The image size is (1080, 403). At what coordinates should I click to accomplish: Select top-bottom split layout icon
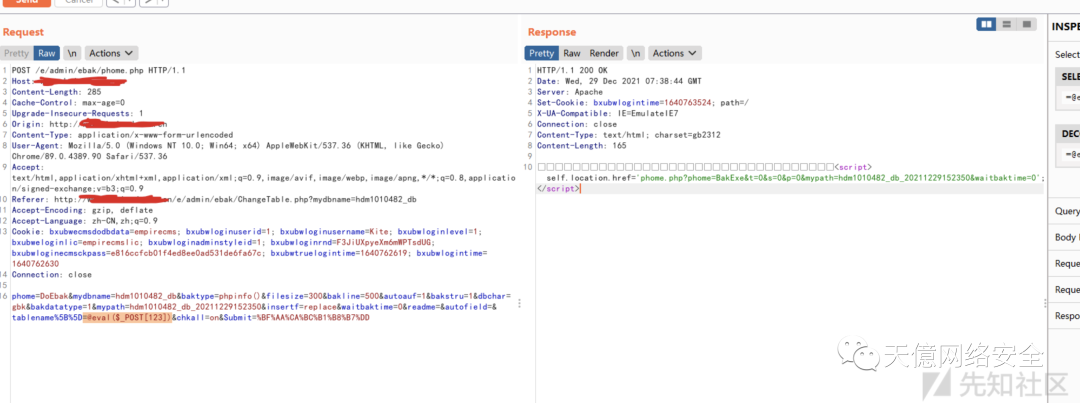point(1006,24)
